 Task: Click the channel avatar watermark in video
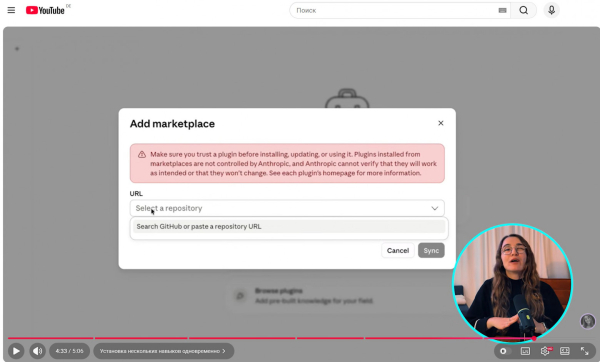588,321
